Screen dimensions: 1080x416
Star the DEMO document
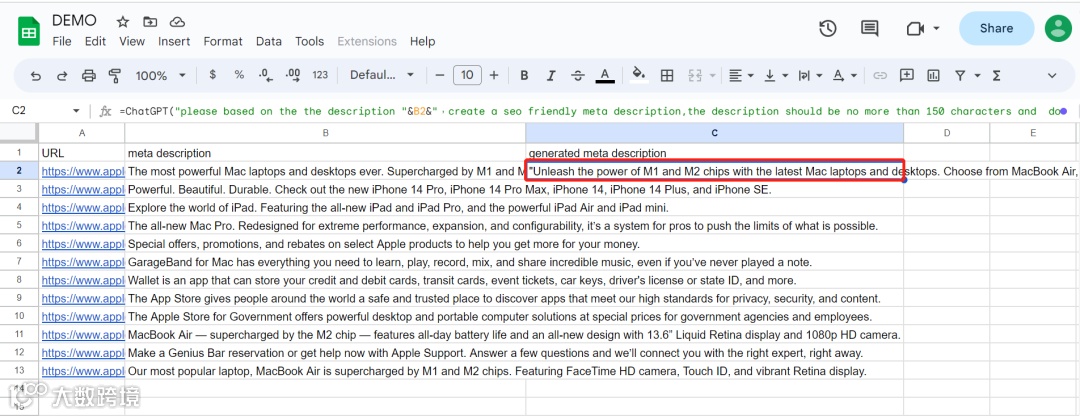(123, 21)
